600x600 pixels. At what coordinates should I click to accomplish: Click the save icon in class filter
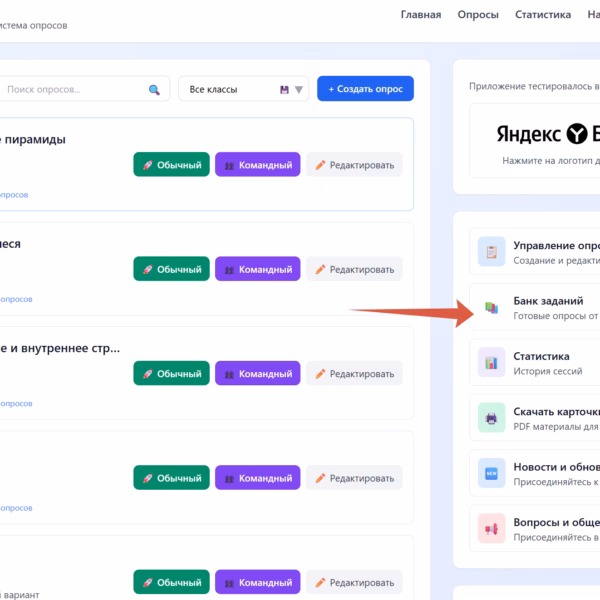284,90
